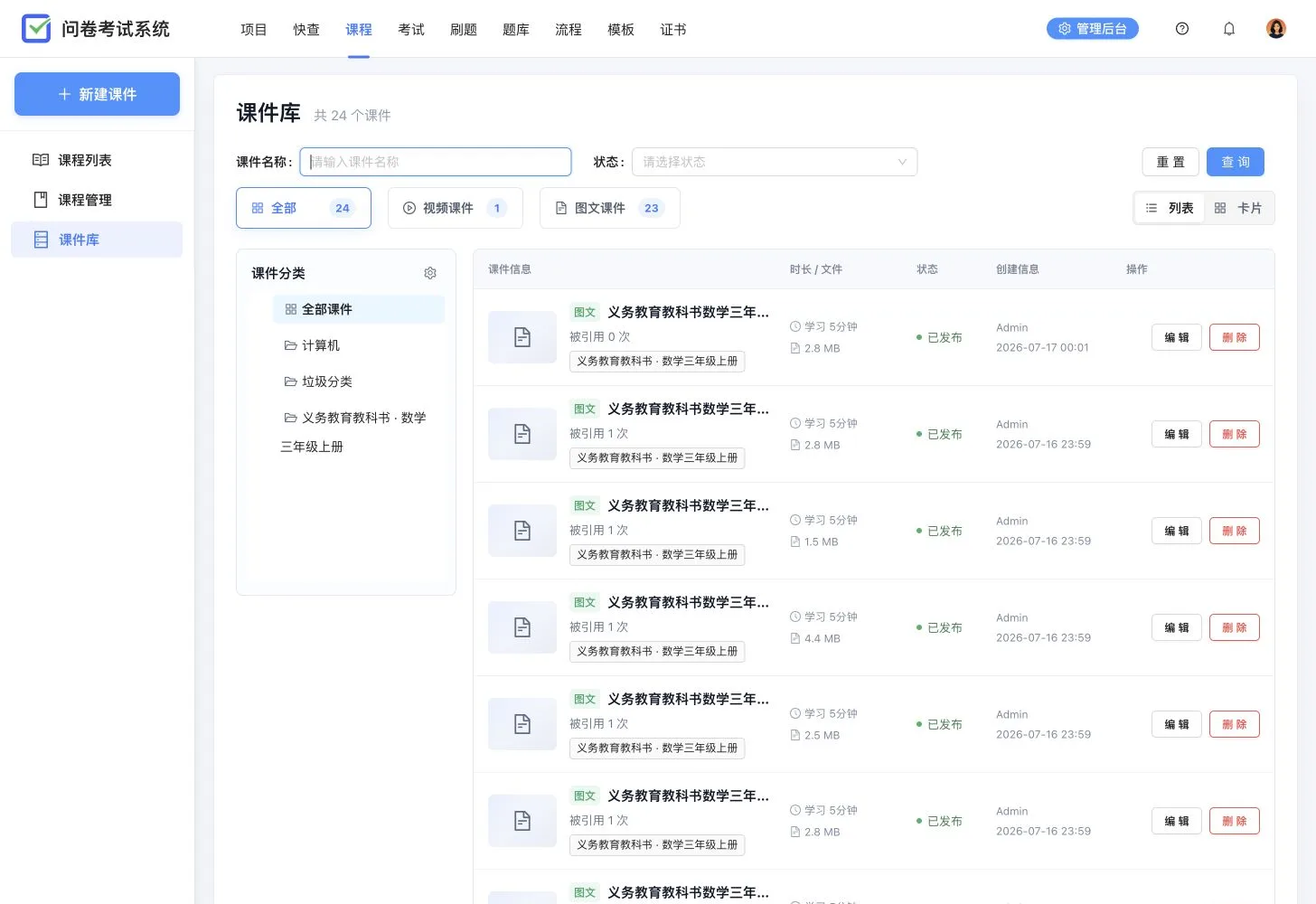Open the user avatar menu

1276,29
